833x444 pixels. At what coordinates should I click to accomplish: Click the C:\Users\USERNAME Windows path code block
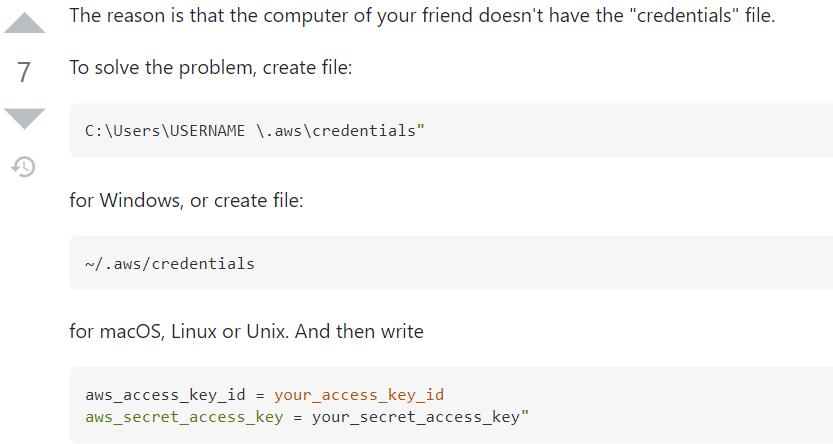pos(450,131)
